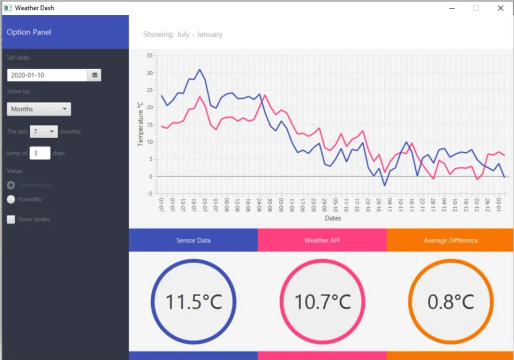514x360 pixels.
Task: Click the Average Difference header
Action: point(450,240)
